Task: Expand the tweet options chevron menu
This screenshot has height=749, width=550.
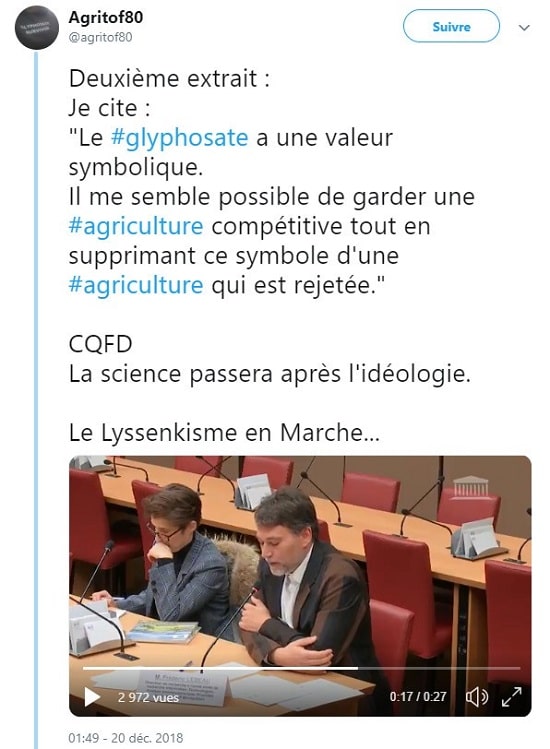Action: pyautogui.click(x=524, y=28)
